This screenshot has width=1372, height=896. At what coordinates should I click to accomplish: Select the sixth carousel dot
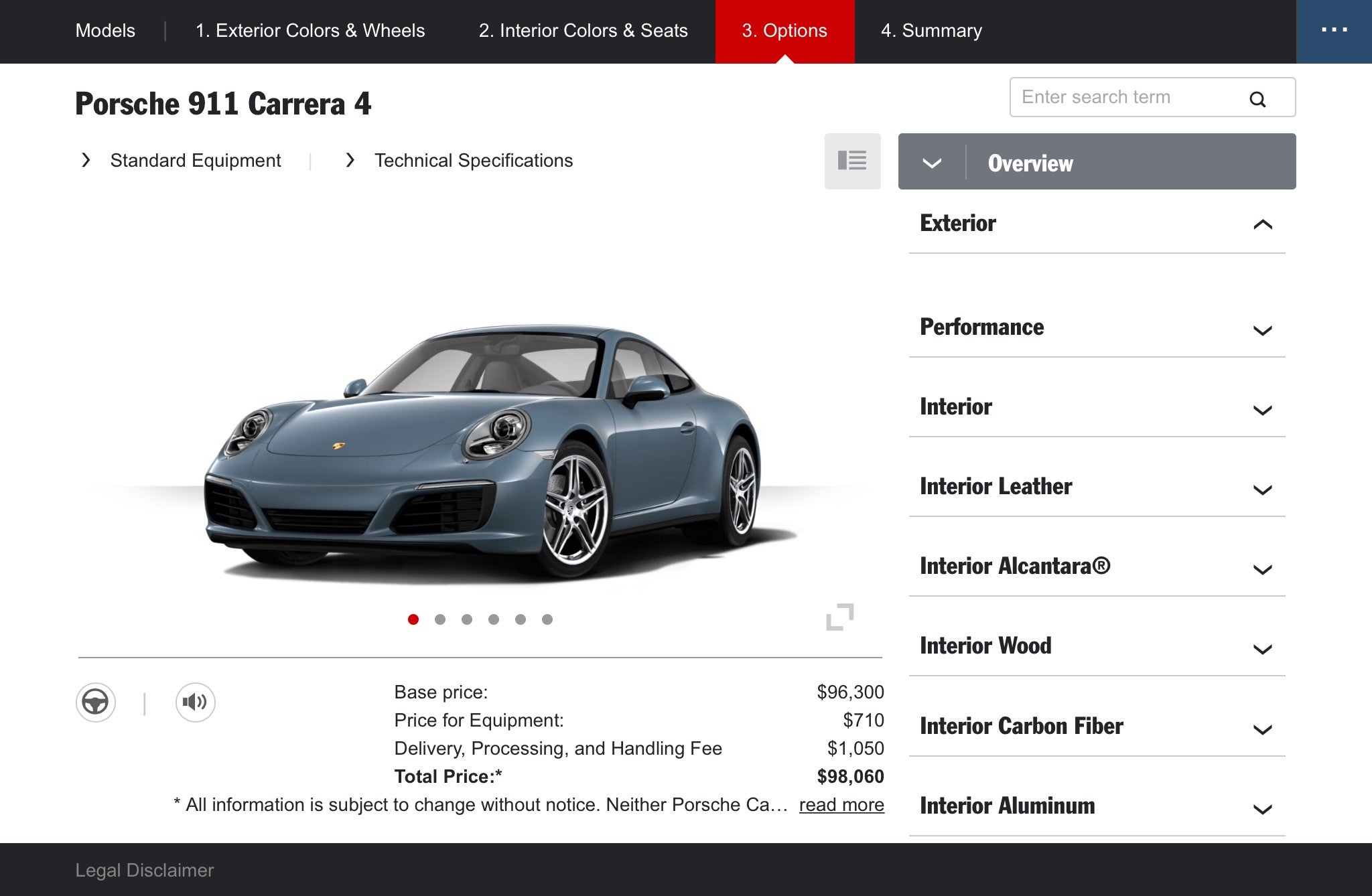(x=547, y=619)
